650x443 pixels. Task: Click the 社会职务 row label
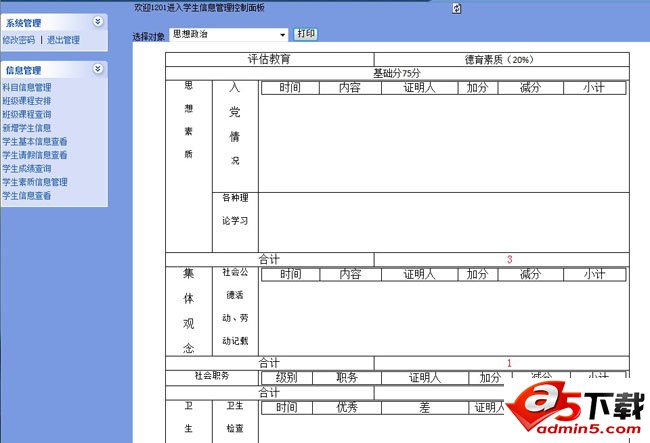[212, 376]
